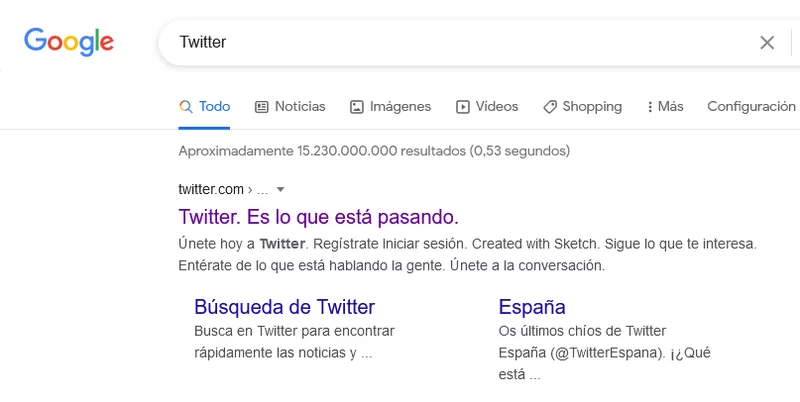Image resolution: width=800 pixels, height=402 pixels.
Task: Switch to the Shopping tab
Action: 582,107
